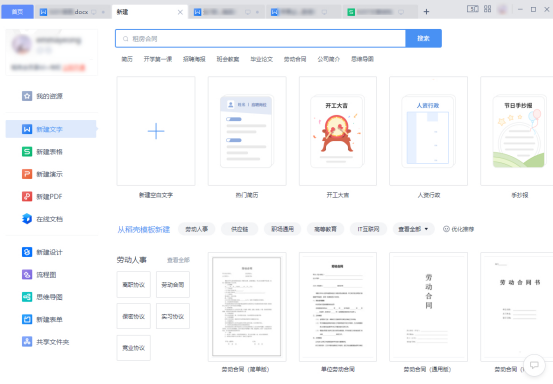Image resolution: width=553 pixels, height=384 pixels.
Task: Click 离职协议 tag button
Action: [x=134, y=284]
